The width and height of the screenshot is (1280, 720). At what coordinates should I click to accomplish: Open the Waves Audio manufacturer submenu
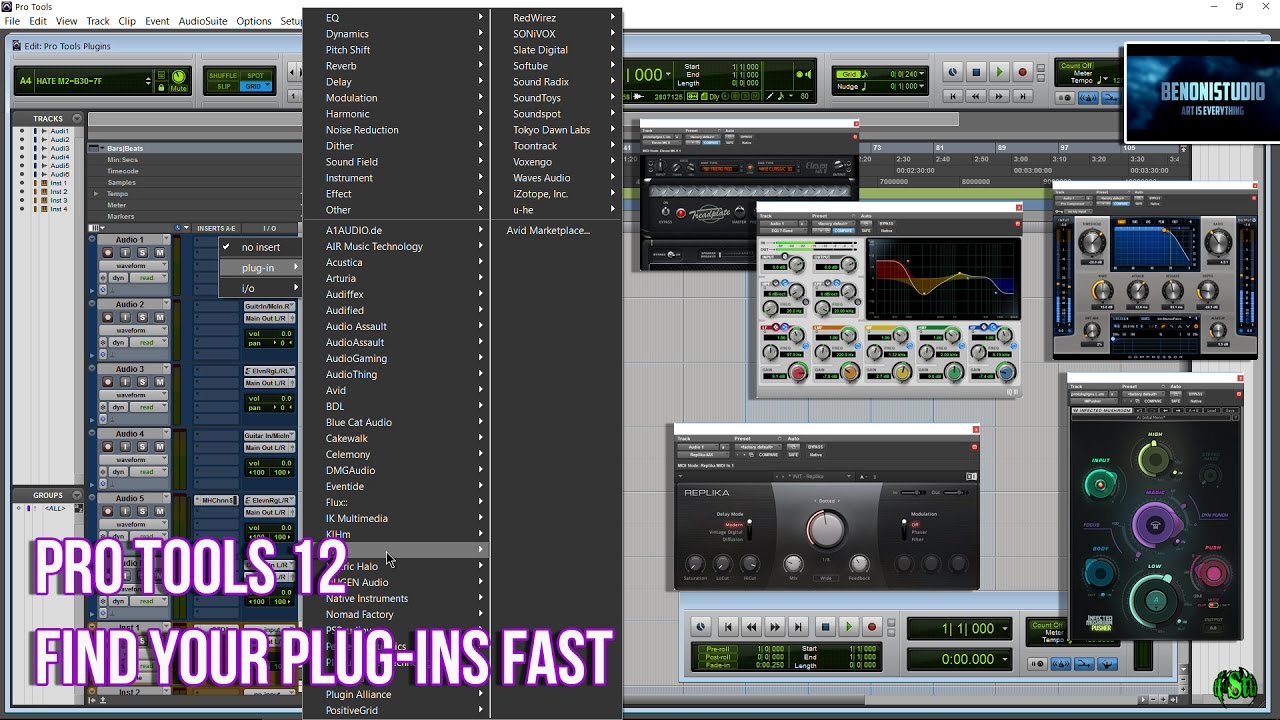[x=556, y=178]
